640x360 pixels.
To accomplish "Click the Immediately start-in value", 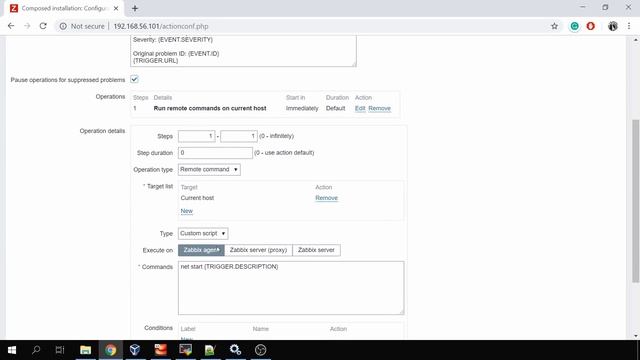I will click(x=302, y=108).
